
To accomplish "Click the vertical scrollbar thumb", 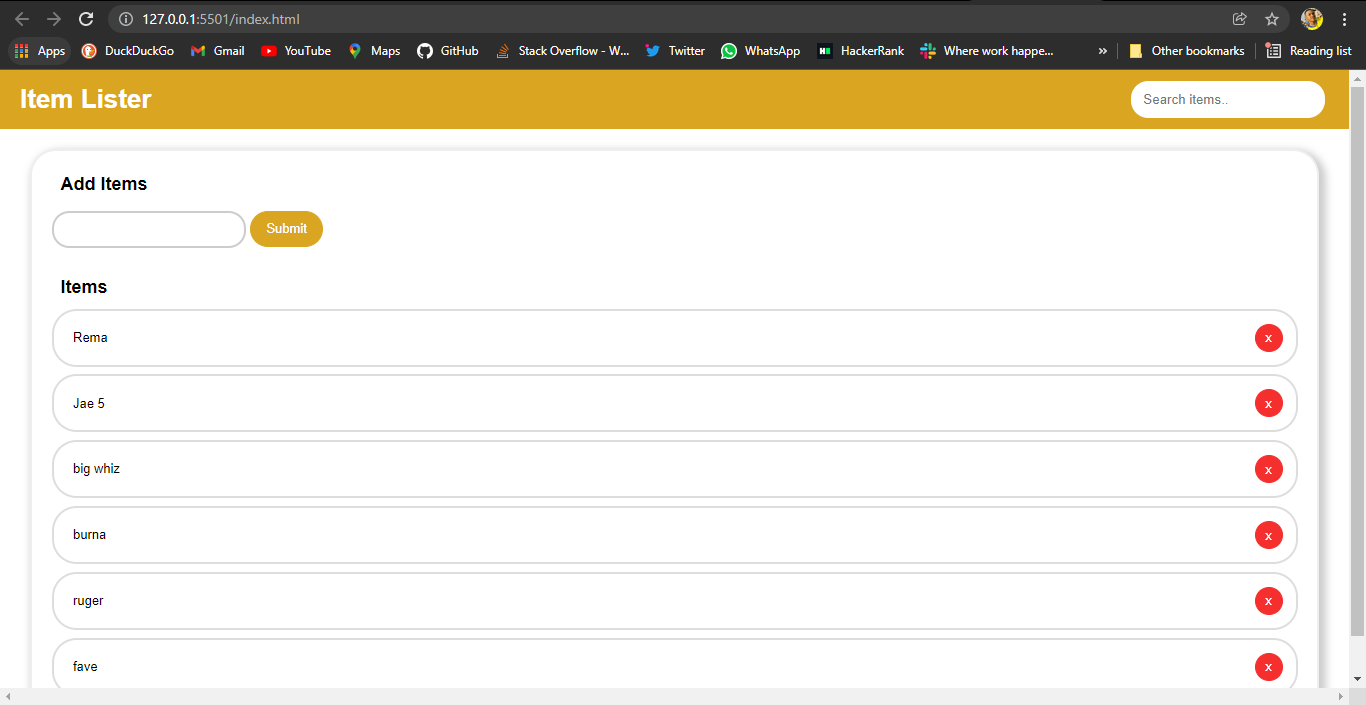I will click(1357, 360).
